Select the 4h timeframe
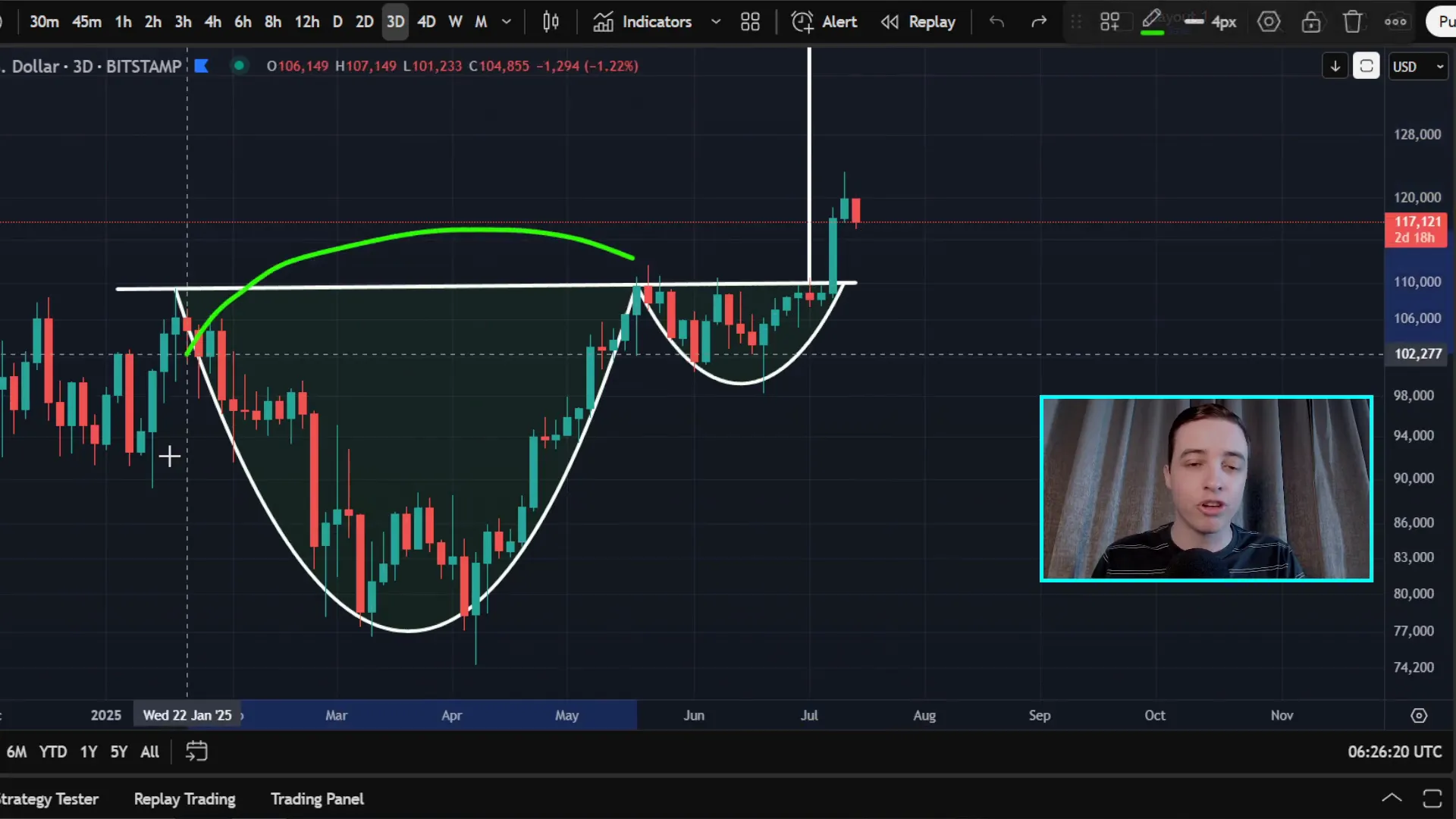1456x819 pixels. coord(213,22)
